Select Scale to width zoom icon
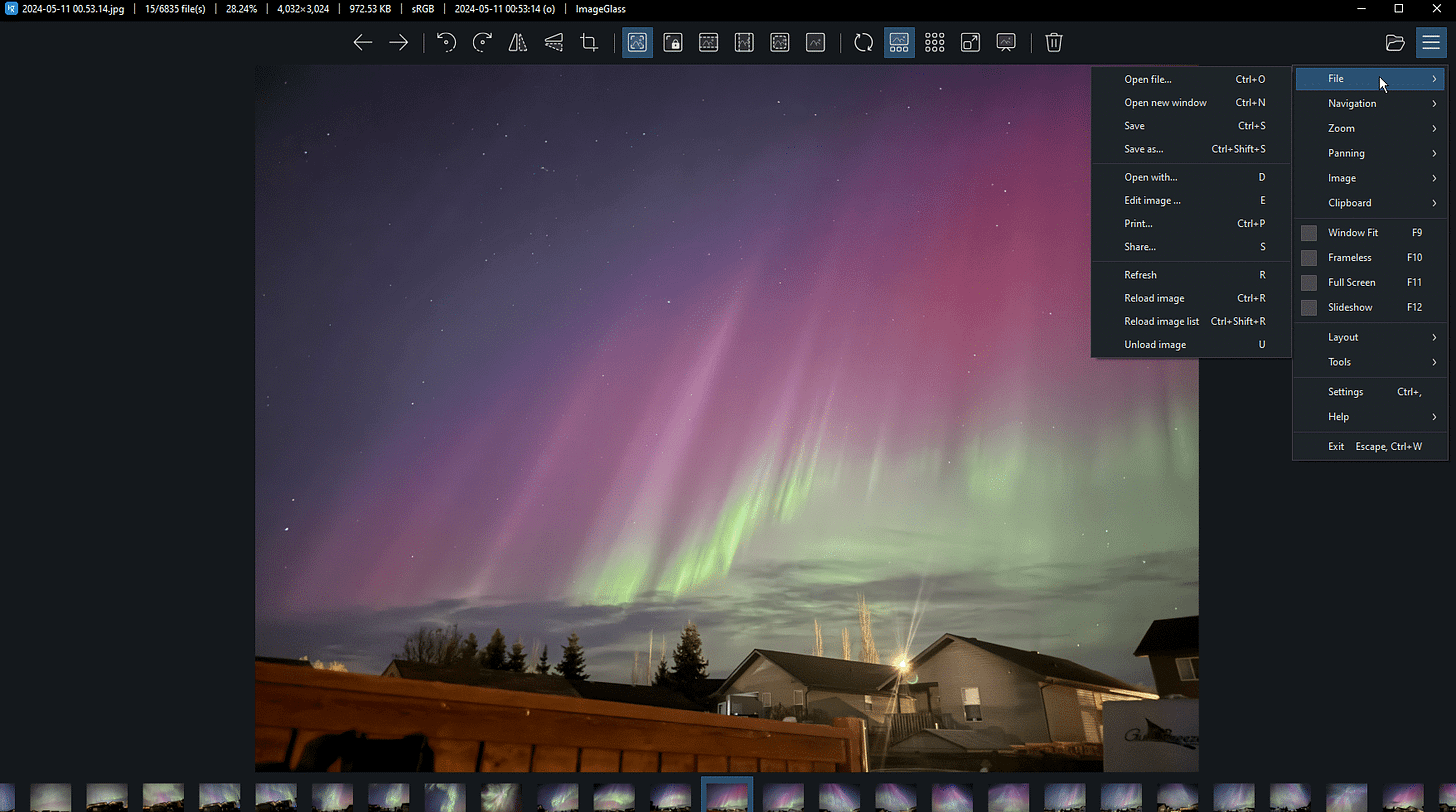 709,42
